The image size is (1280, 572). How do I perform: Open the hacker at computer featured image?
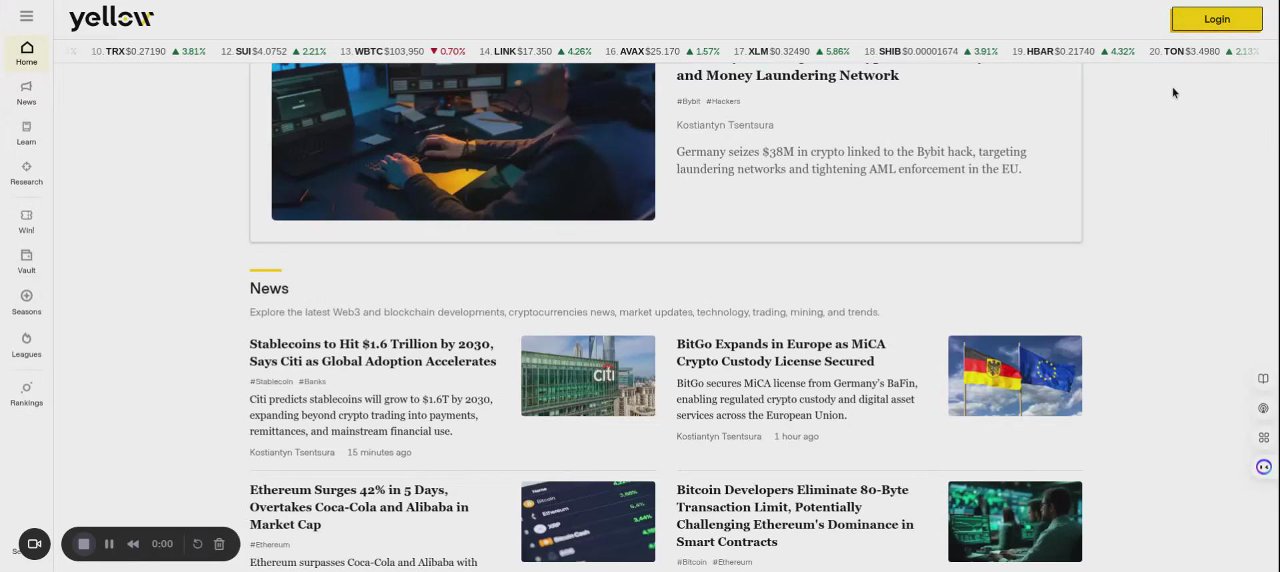coord(463,141)
